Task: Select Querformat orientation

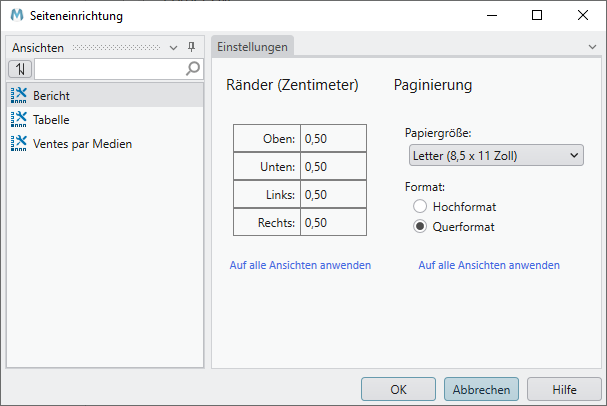Action: (420, 226)
